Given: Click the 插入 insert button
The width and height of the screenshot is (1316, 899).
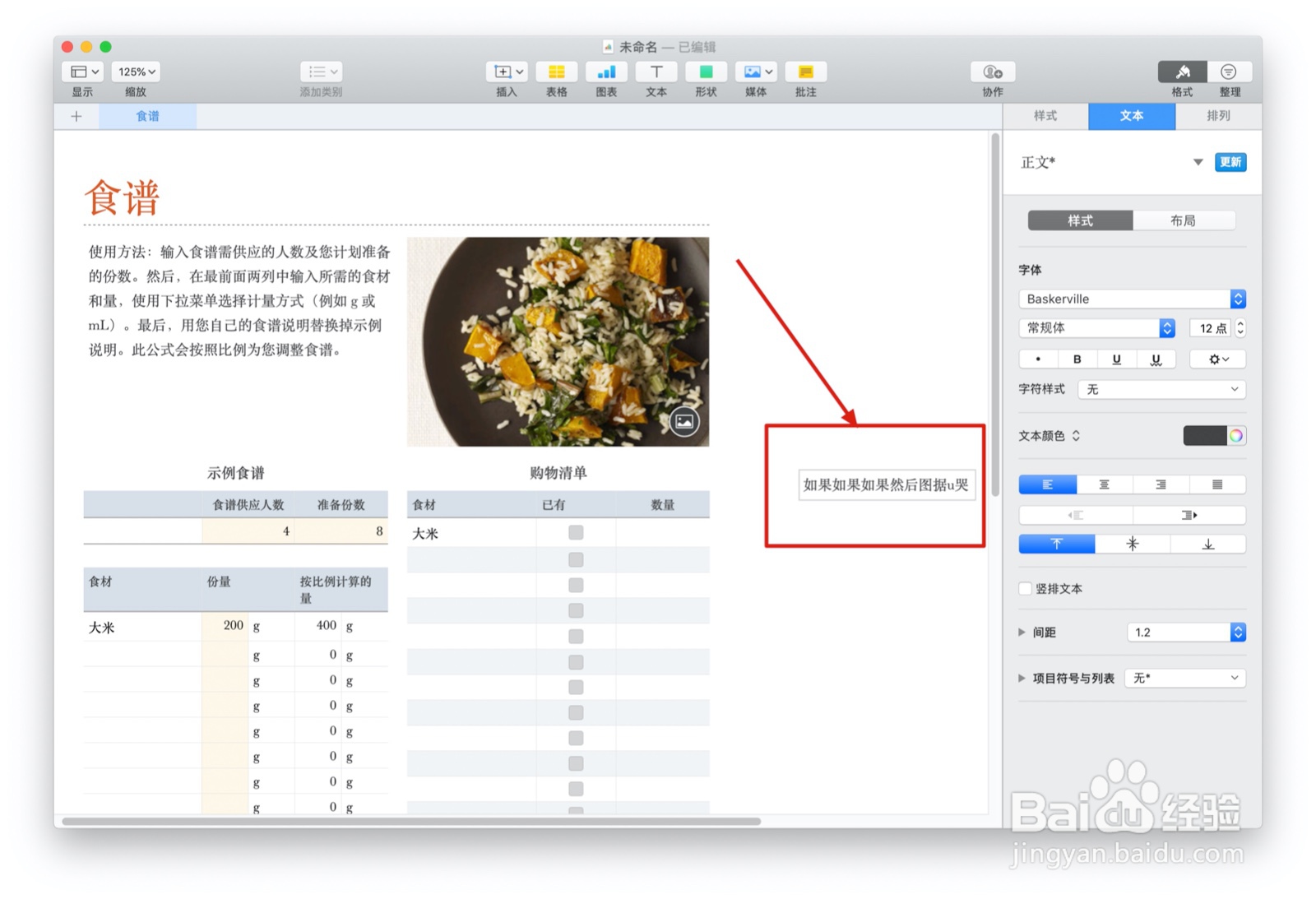Looking at the screenshot, I should (x=506, y=72).
